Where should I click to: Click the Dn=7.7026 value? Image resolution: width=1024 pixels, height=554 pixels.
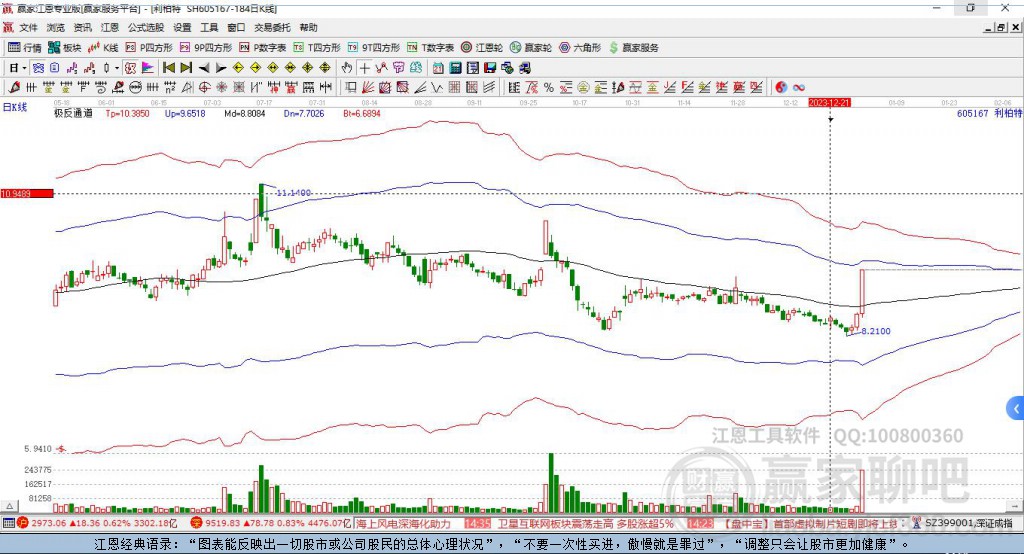pos(304,113)
